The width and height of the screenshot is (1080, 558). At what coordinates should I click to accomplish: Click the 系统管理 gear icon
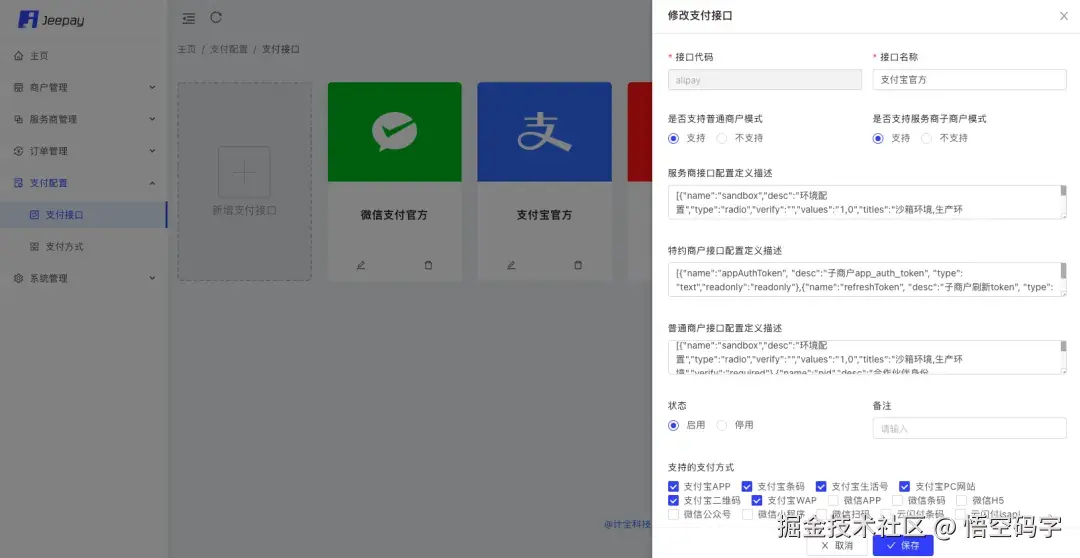[19, 278]
